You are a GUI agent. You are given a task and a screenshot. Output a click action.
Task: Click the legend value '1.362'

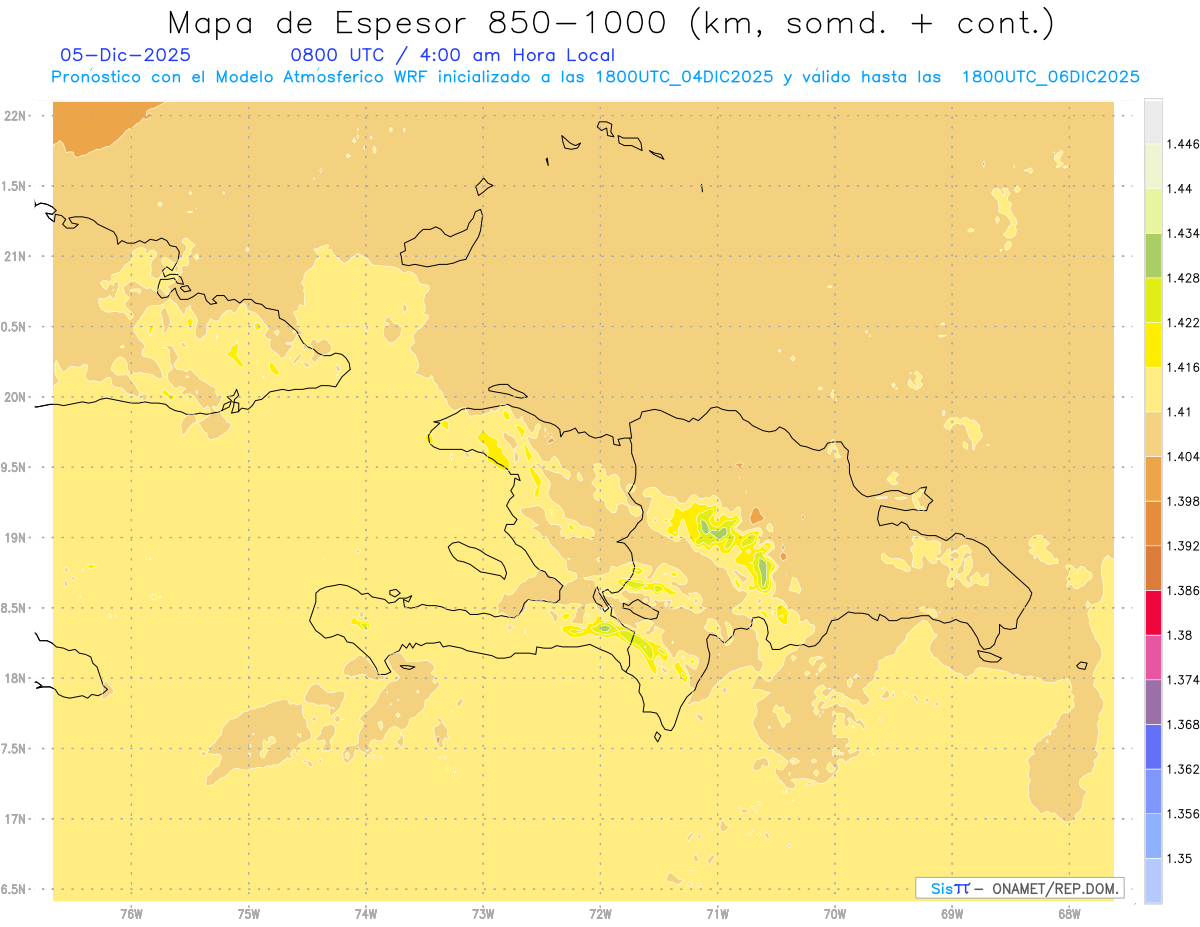1182,769
